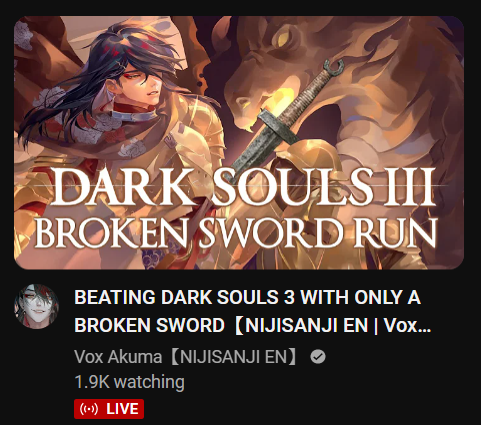Click the dragon's glowing eye in thumbnail

[283, 39]
